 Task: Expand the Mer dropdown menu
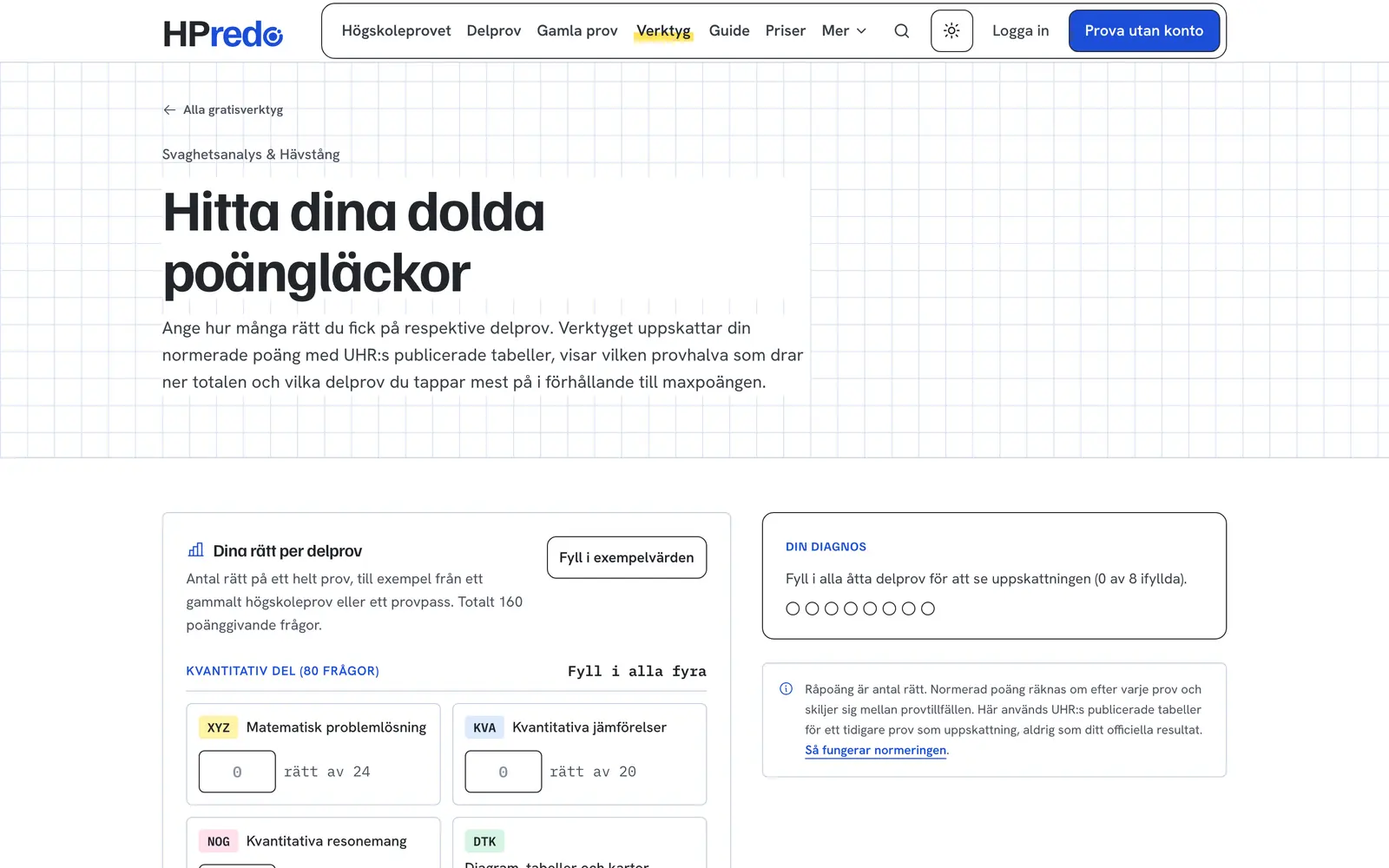[x=844, y=31]
